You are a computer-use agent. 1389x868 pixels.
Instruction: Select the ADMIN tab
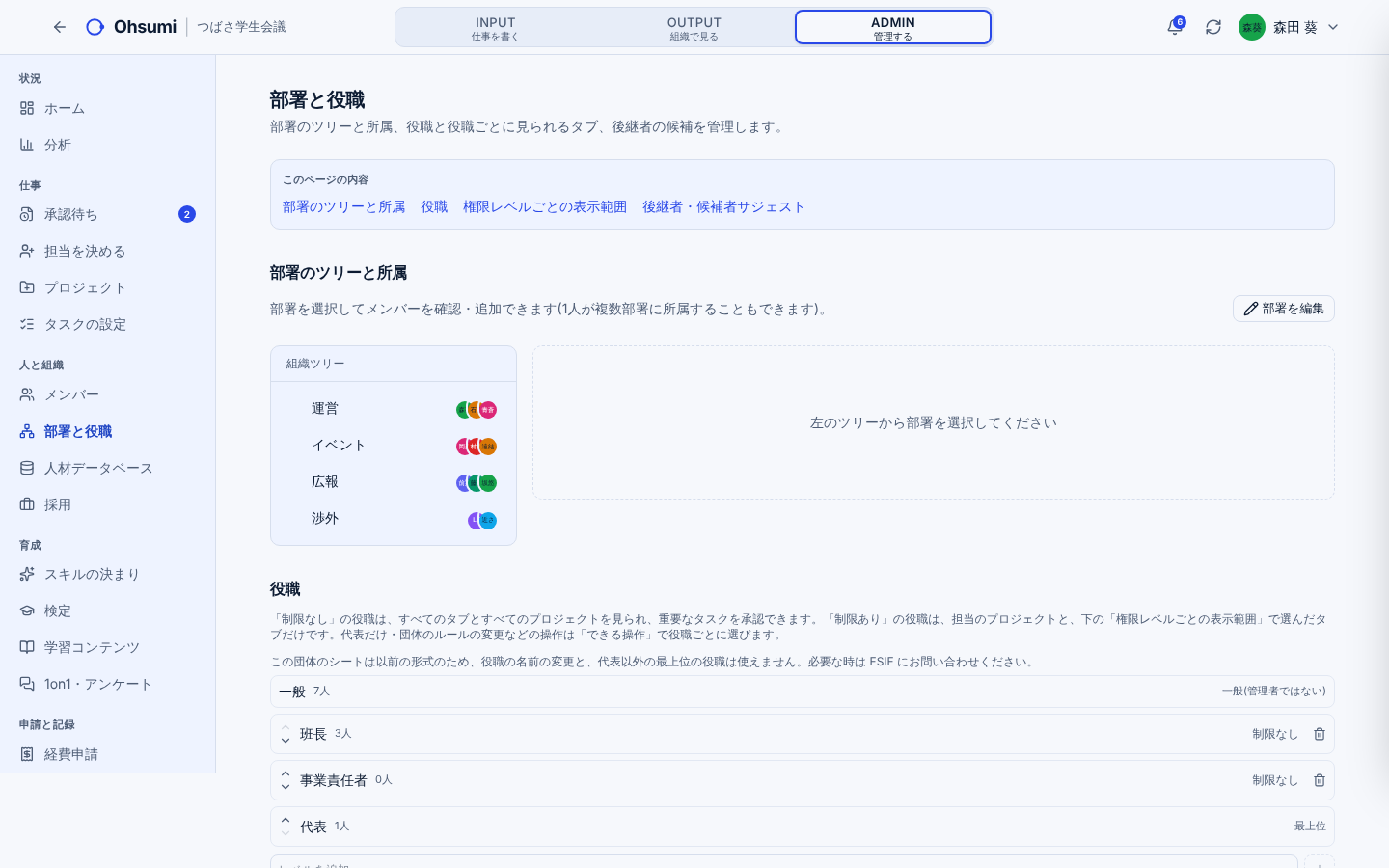click(893, 27)
